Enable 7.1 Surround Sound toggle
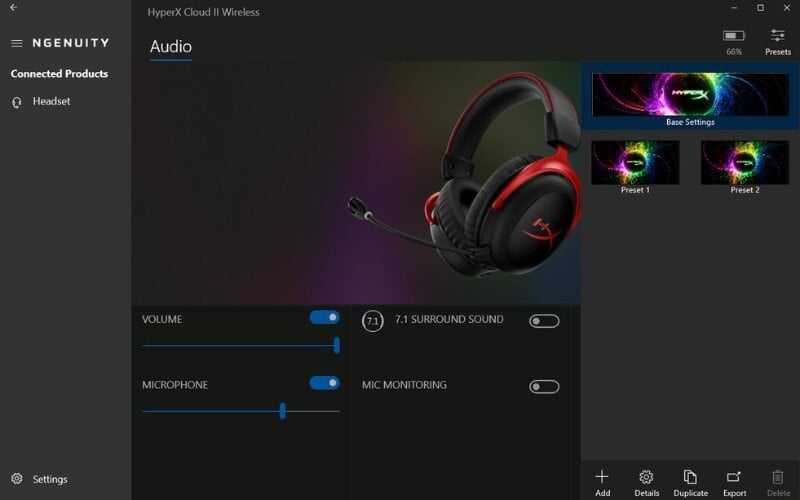 (x=544, y=321)
